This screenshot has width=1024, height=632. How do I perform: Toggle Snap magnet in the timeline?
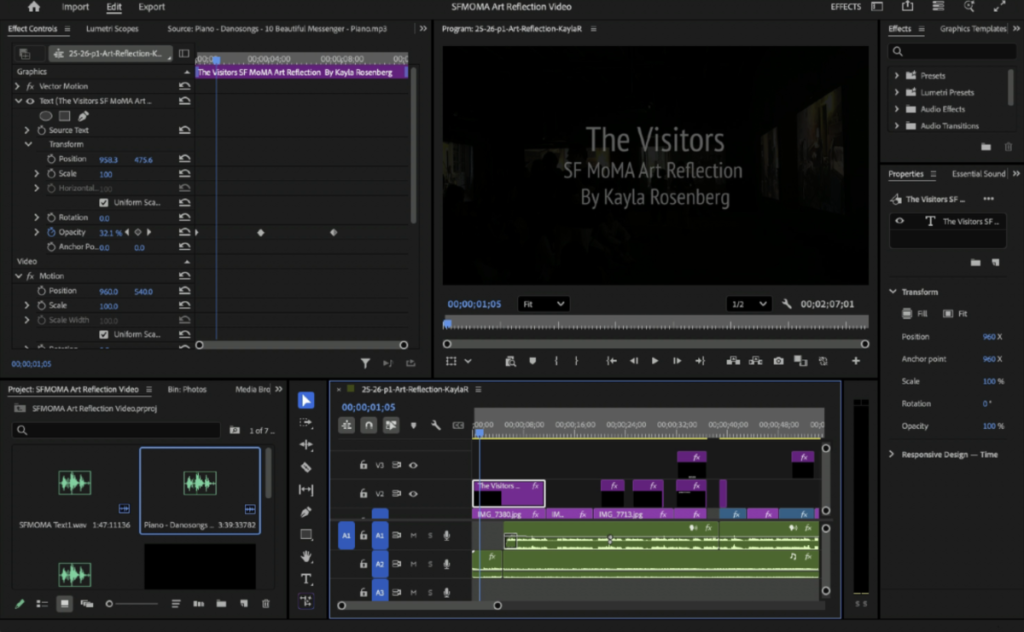(369, 425)
